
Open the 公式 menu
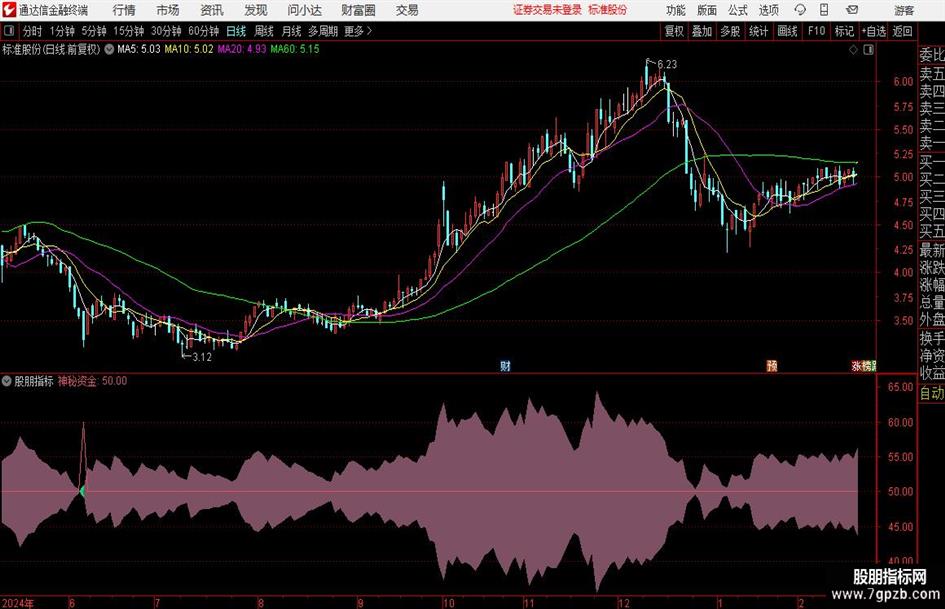(x=738, y=10)
